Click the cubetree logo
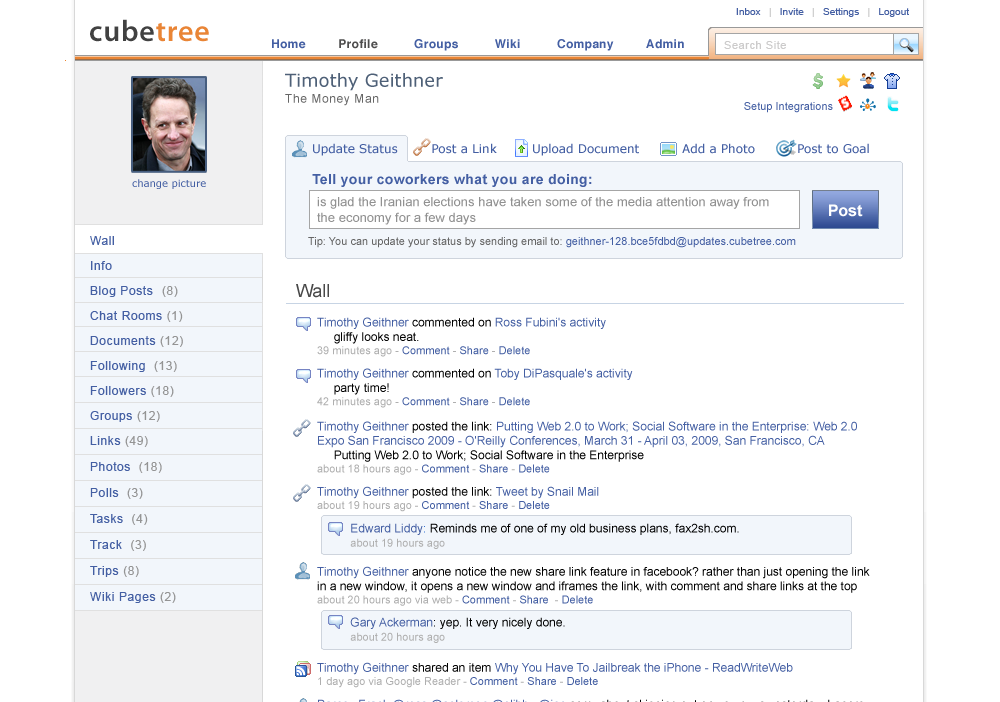1000x702 pixels. click(149, 31)
